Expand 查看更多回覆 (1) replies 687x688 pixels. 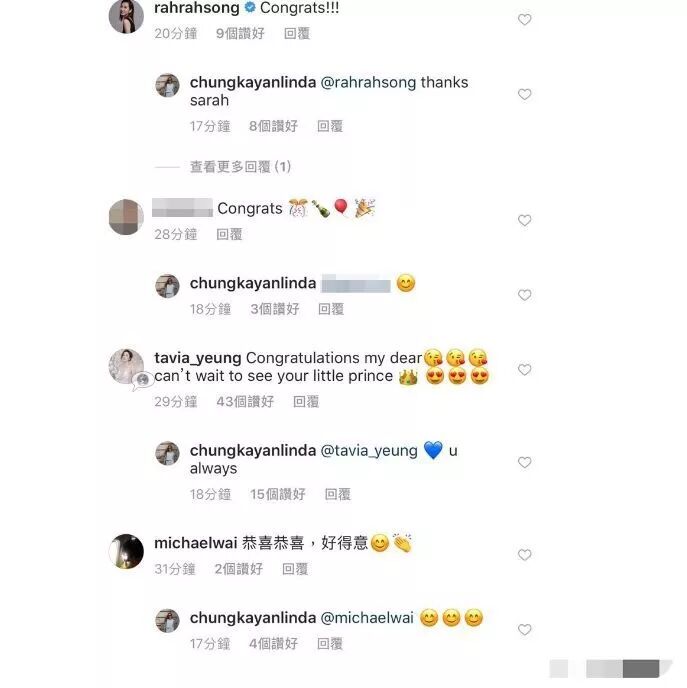click(240, 167)
